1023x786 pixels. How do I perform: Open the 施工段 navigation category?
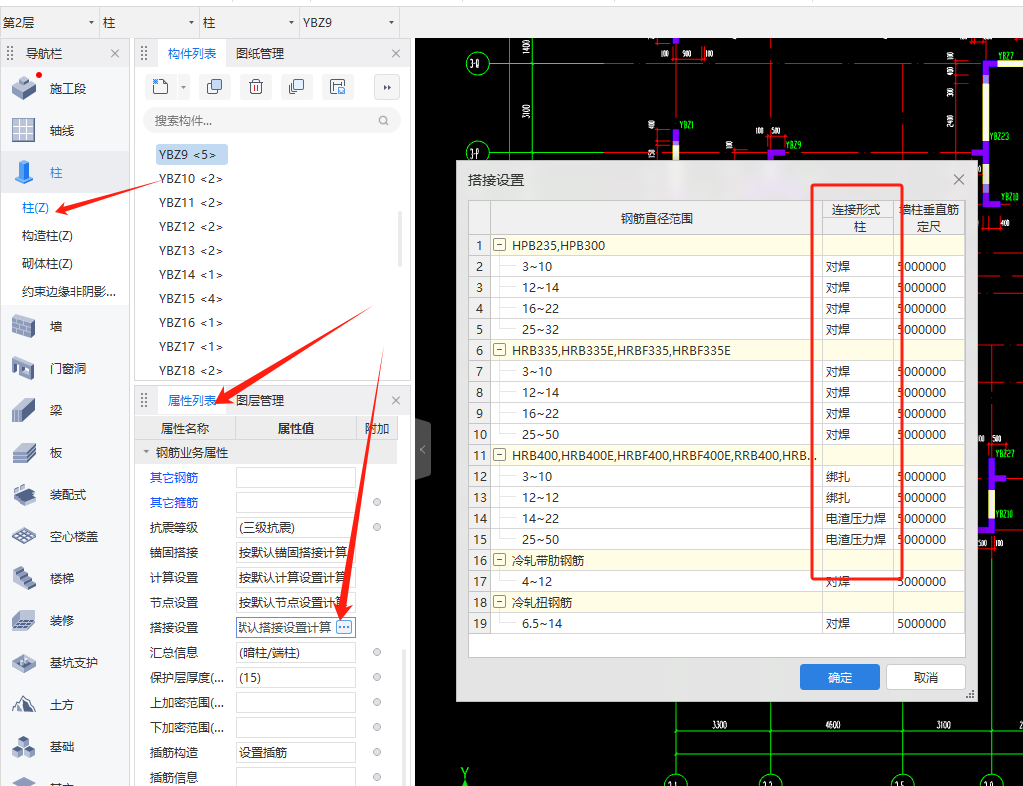(49, 88)
